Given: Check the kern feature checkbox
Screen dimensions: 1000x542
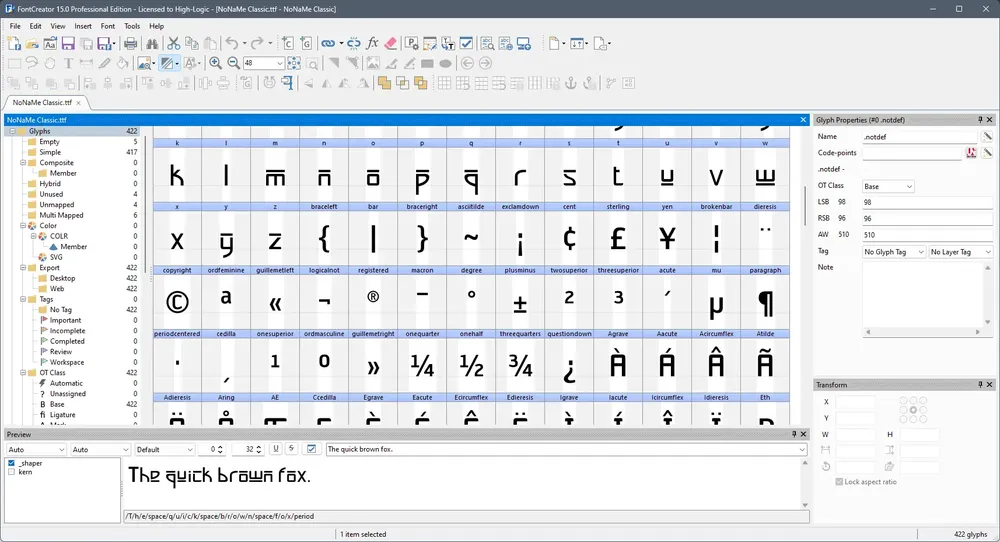Looking at the screenshot, I should (x=11, y=472).
